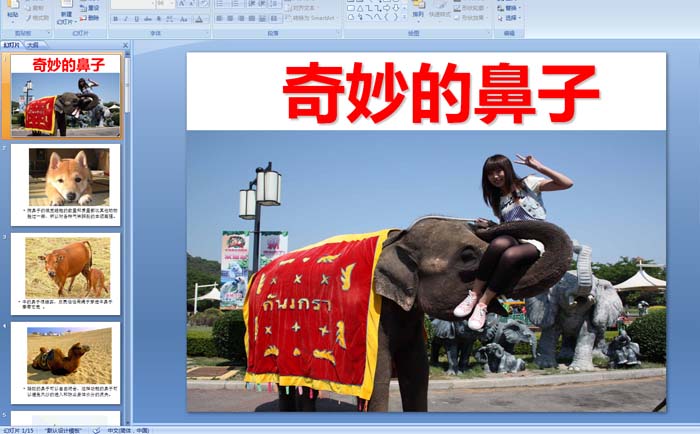Screen dimensions: 700x434
Task: Open the font name combo box
Action: [x=133, y=4]
